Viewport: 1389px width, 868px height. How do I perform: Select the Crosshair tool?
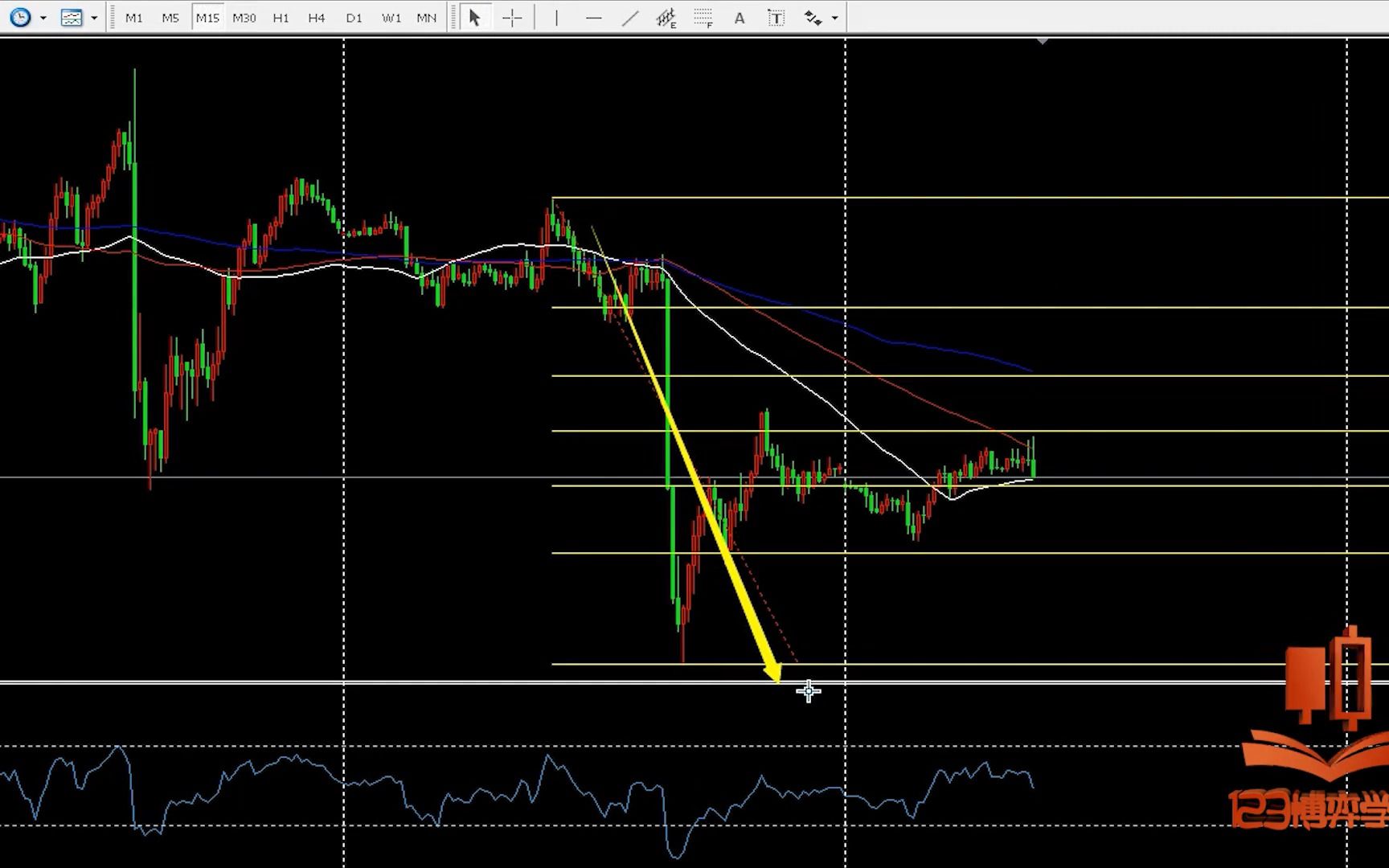512,18
